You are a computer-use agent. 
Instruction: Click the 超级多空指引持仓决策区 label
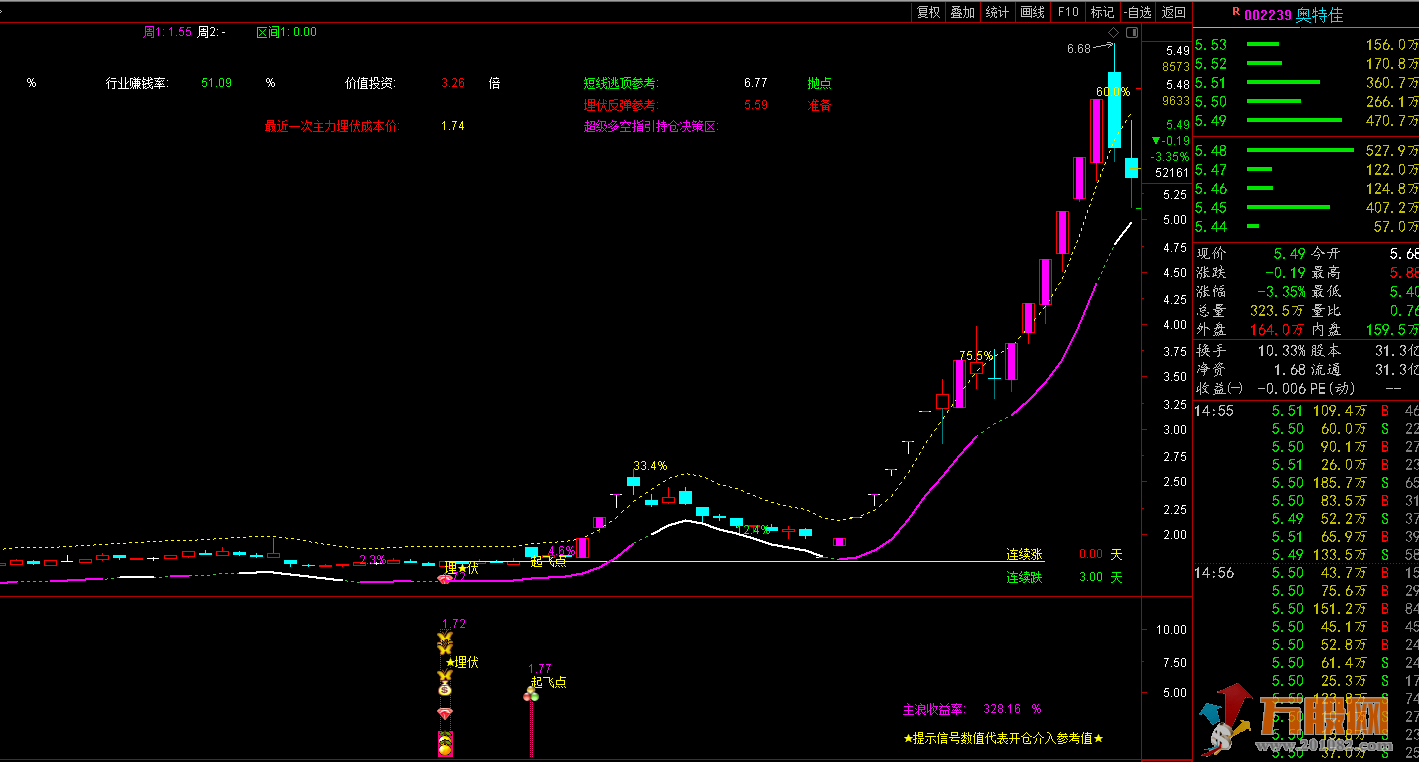point(651,127)
